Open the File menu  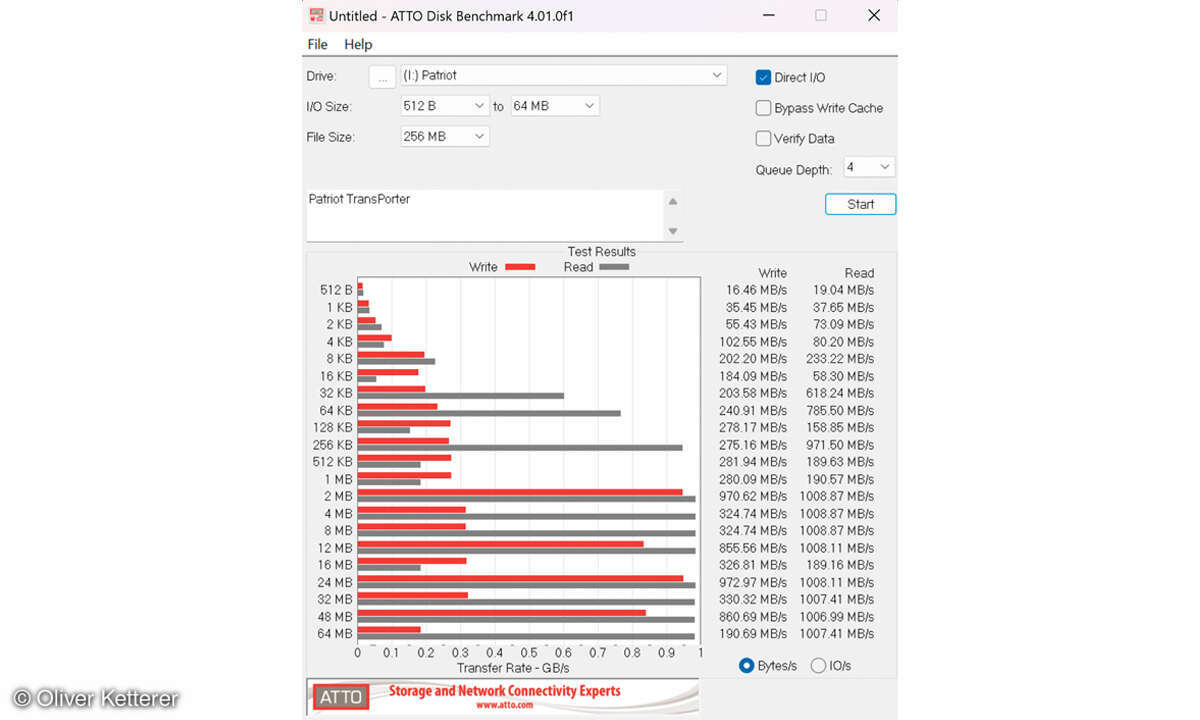click(x=318, y=44)
